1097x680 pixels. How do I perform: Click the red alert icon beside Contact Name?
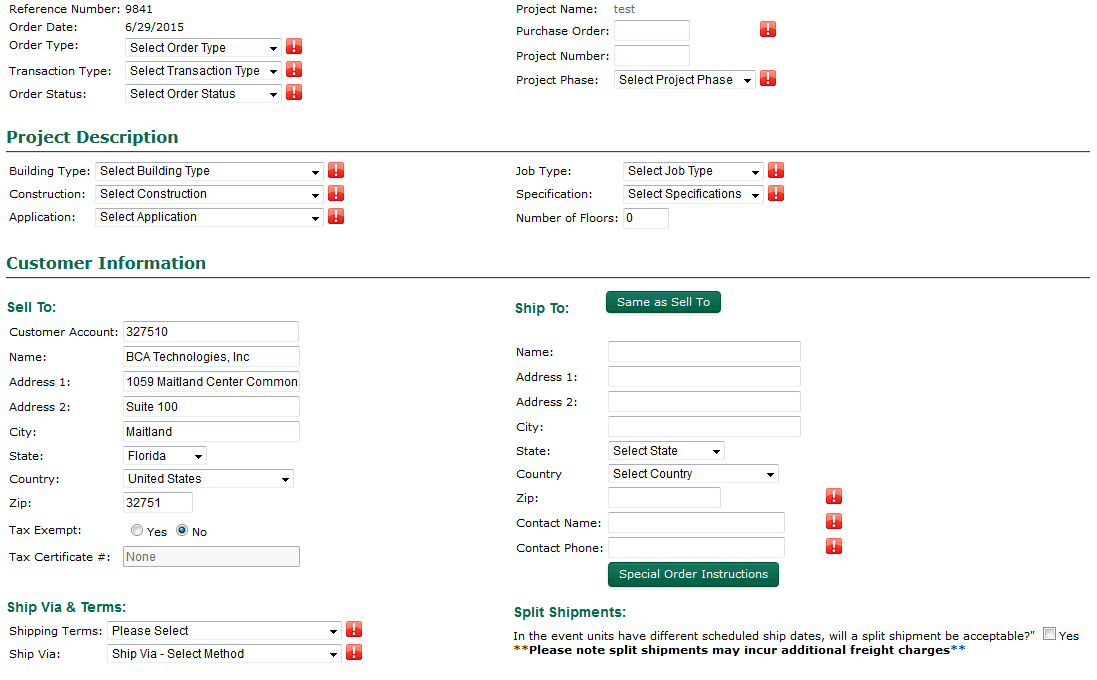[x=833, y=521]
